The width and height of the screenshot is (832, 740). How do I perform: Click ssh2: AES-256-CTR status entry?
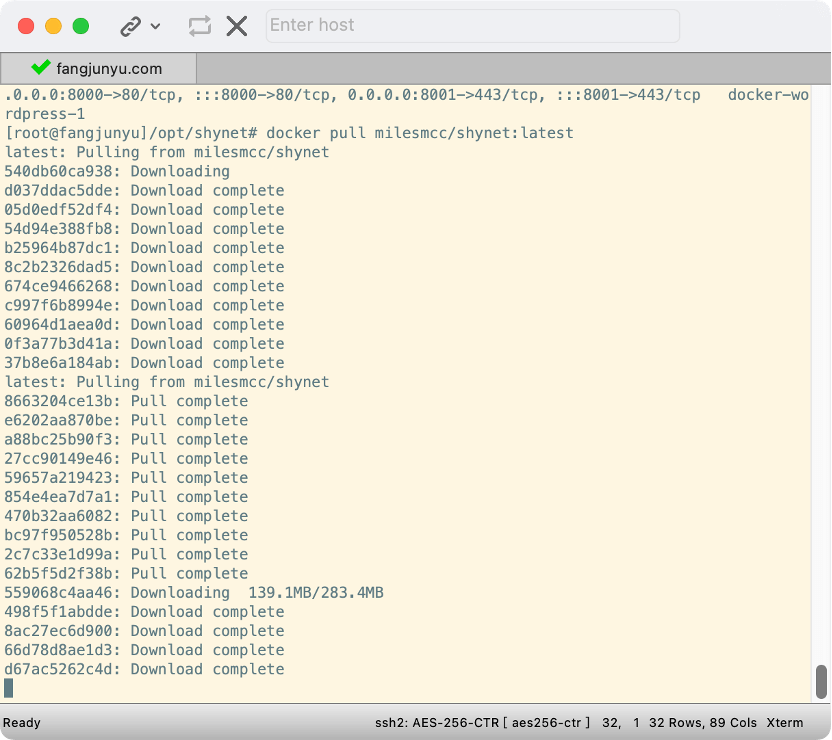482,722
